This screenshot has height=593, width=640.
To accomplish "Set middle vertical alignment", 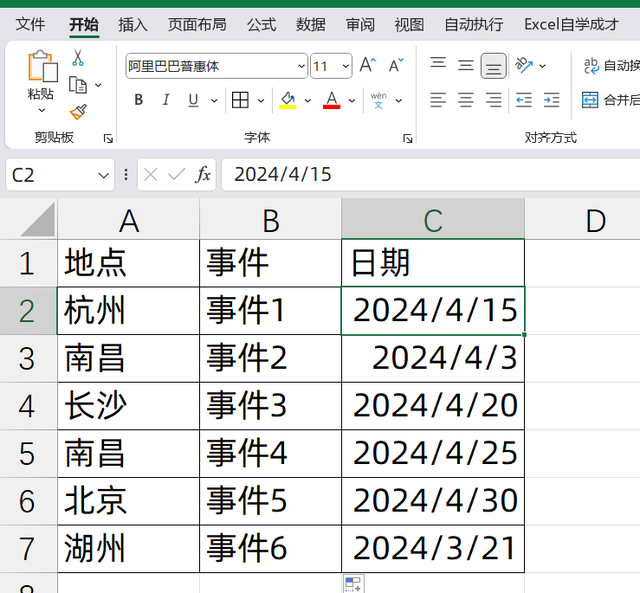I will click(x=465, y=65).
